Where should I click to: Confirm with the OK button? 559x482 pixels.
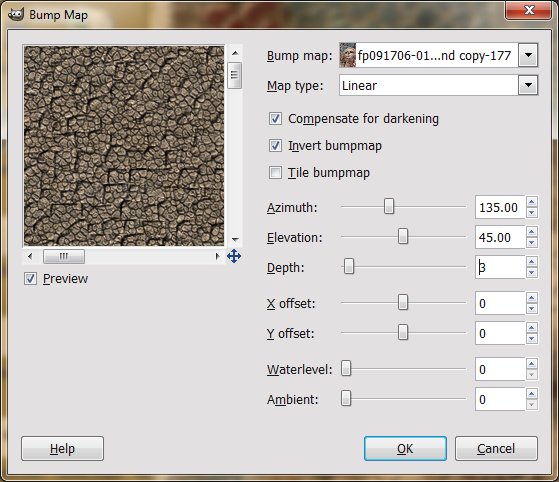[x=405, y=448]
